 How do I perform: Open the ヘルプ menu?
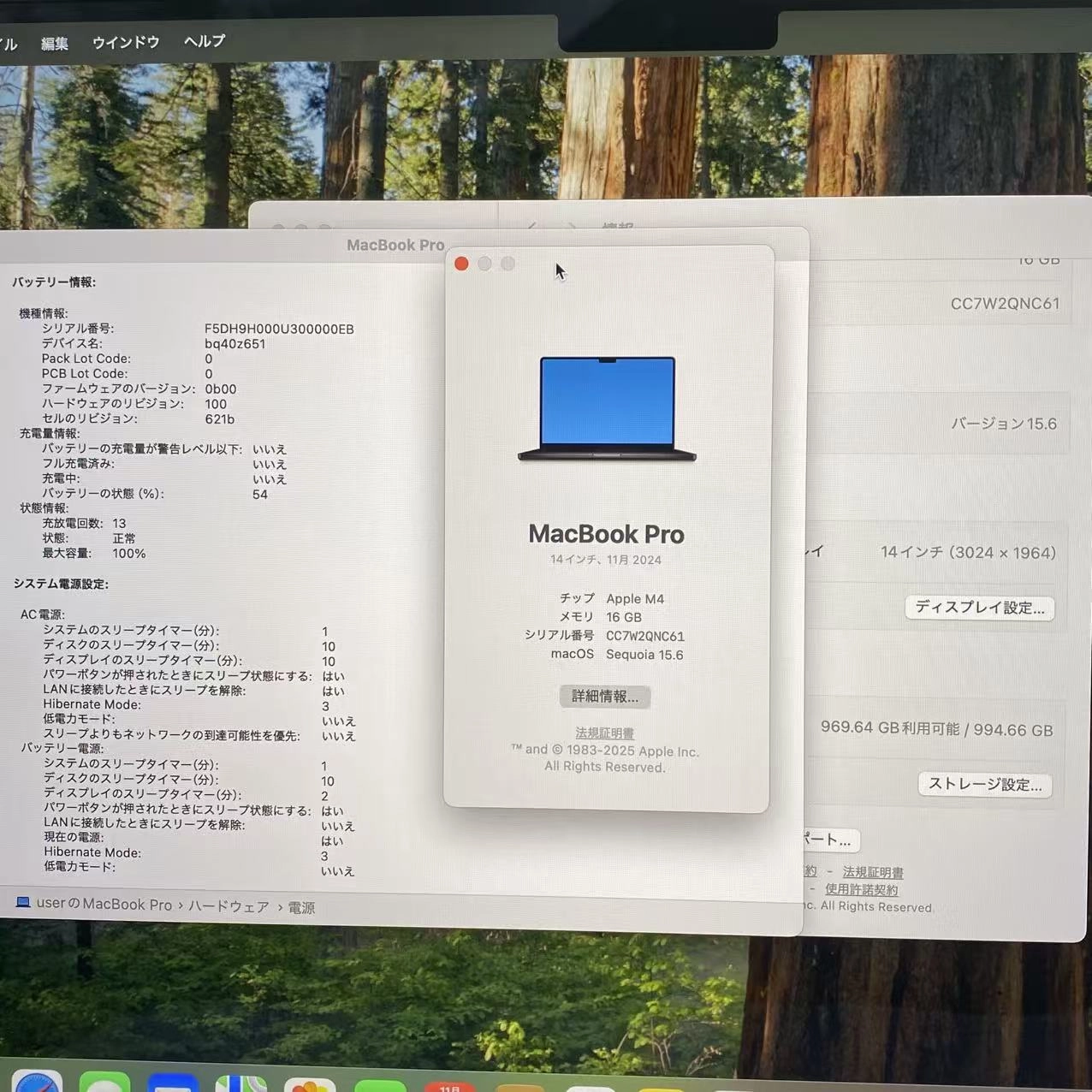[203, 43]
